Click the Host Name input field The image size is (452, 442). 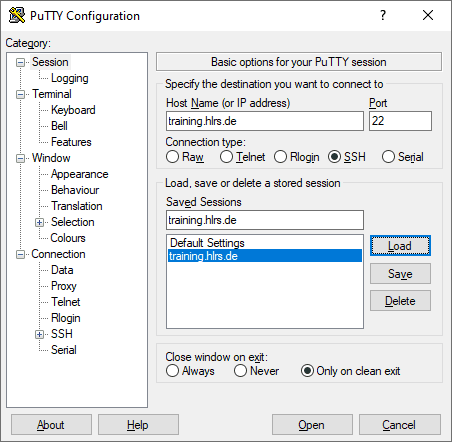click(x=265, y=121)
